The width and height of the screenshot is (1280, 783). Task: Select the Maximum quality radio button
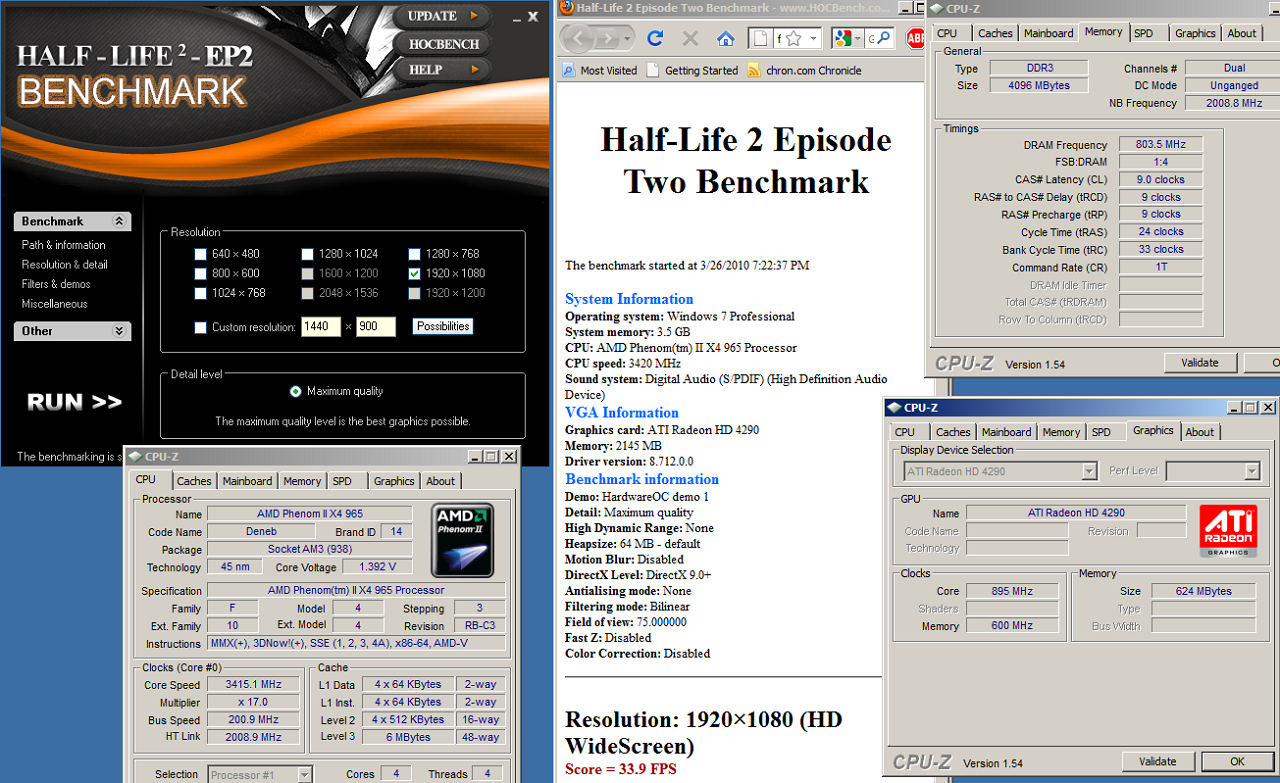(295, 391)
